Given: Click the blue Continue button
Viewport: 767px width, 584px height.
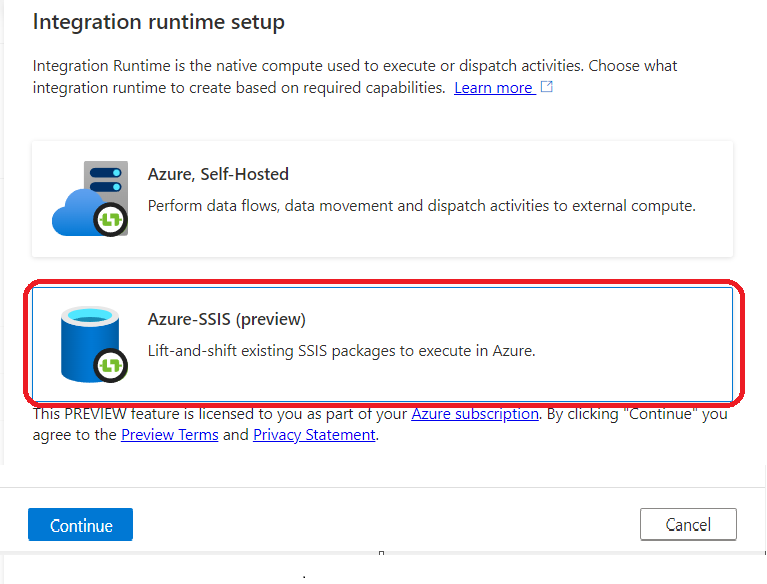Looking at the screenshot, I should 80,524.
